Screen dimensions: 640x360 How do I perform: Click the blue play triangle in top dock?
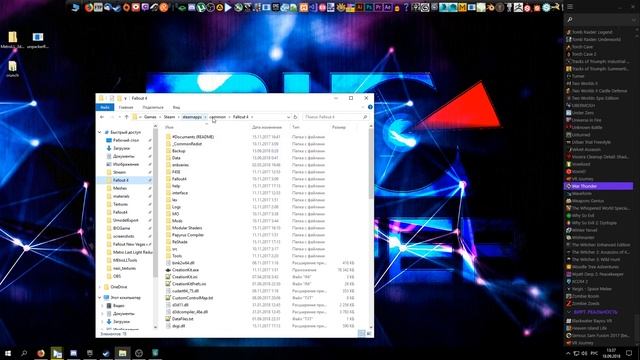pyautogui.click(x=228, y=7)
